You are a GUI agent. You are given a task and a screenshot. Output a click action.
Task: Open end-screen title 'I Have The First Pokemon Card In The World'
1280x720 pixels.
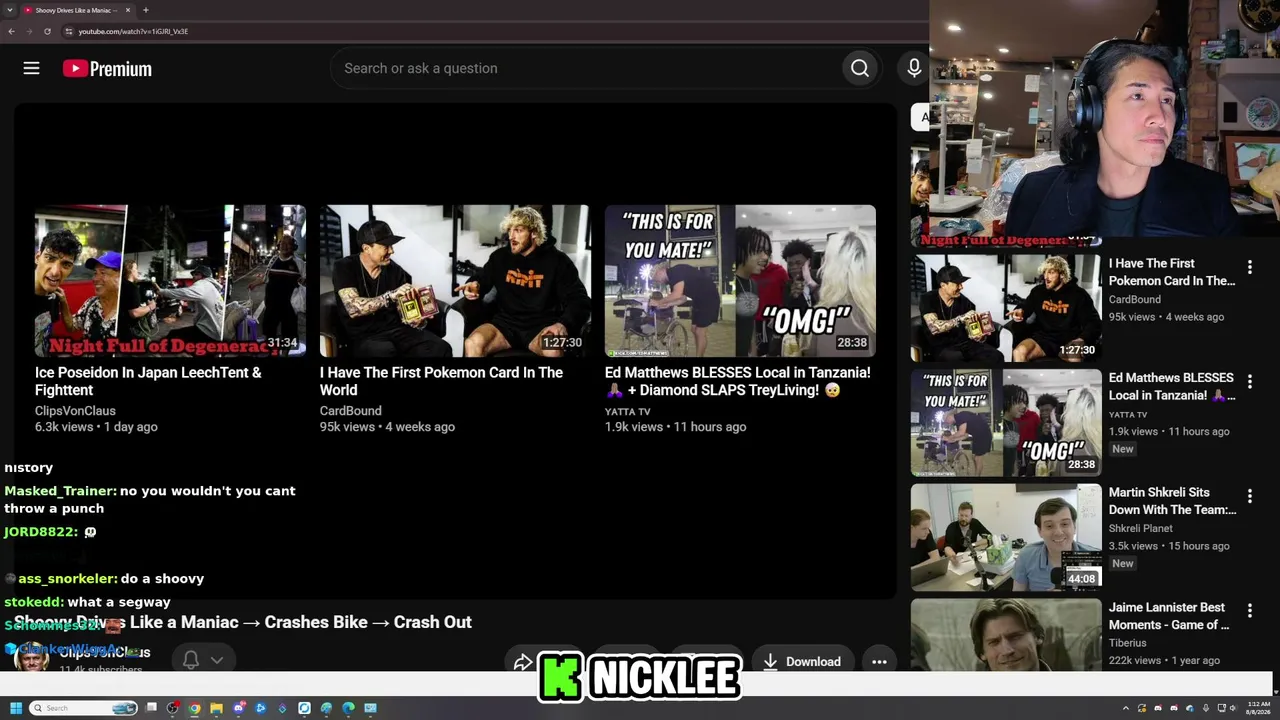tap(441, 381)
